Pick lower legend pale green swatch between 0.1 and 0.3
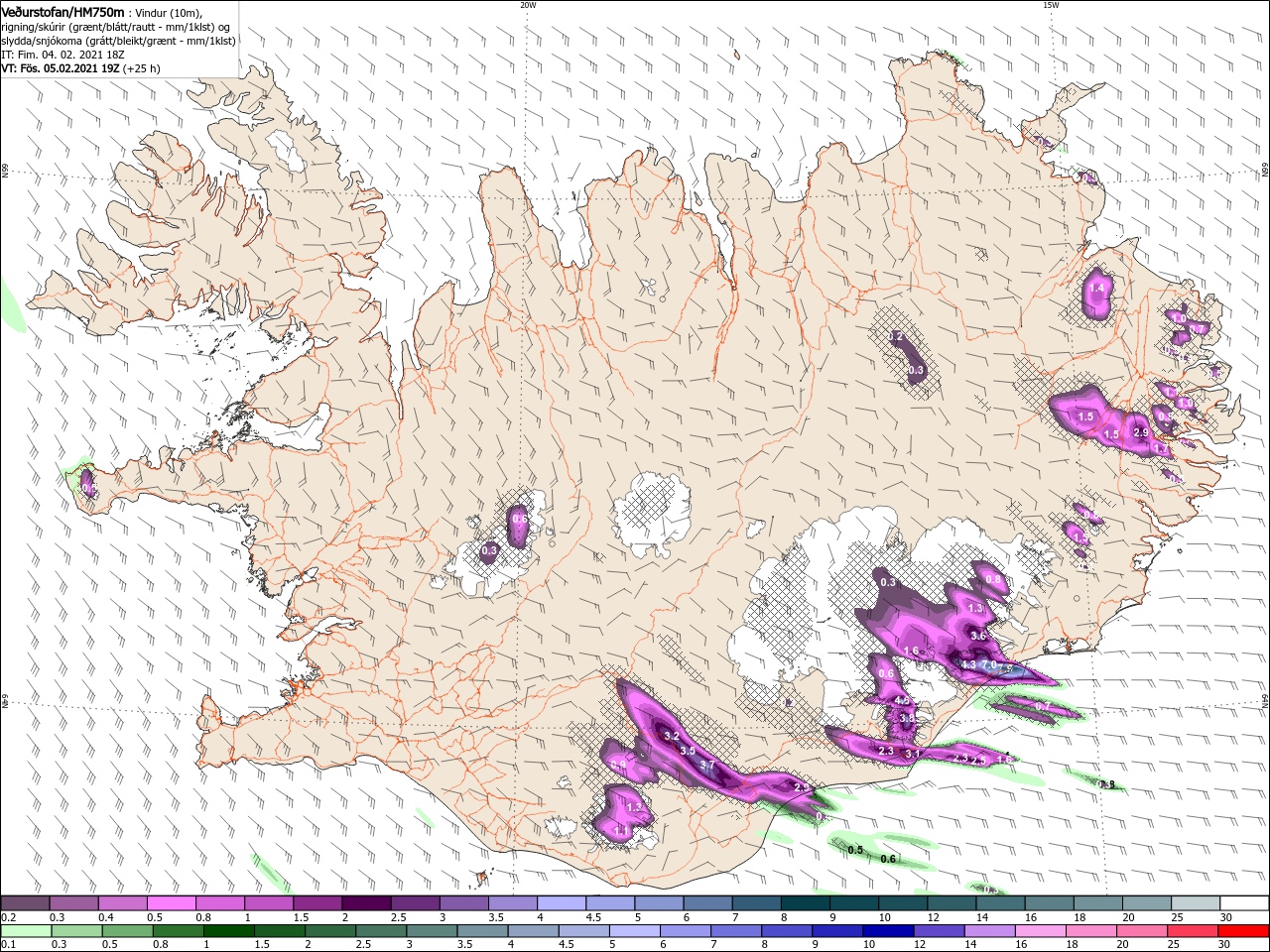 coord(25,930)
